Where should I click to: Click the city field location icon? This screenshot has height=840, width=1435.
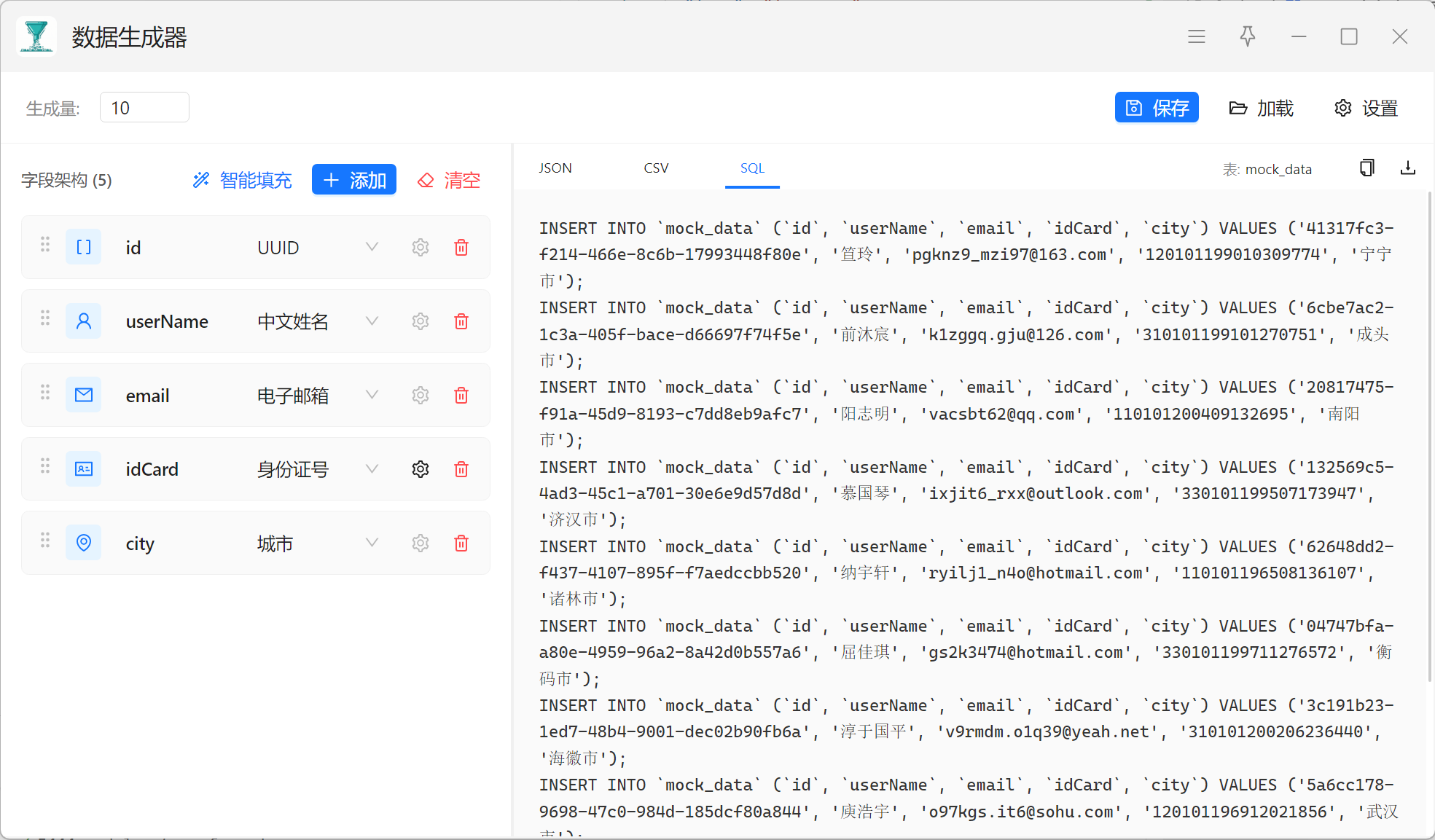click(84, 543)
